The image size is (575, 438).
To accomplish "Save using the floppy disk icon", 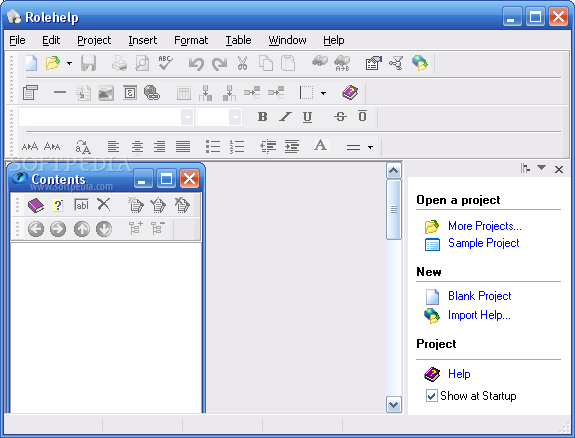I will coord(88,63).
